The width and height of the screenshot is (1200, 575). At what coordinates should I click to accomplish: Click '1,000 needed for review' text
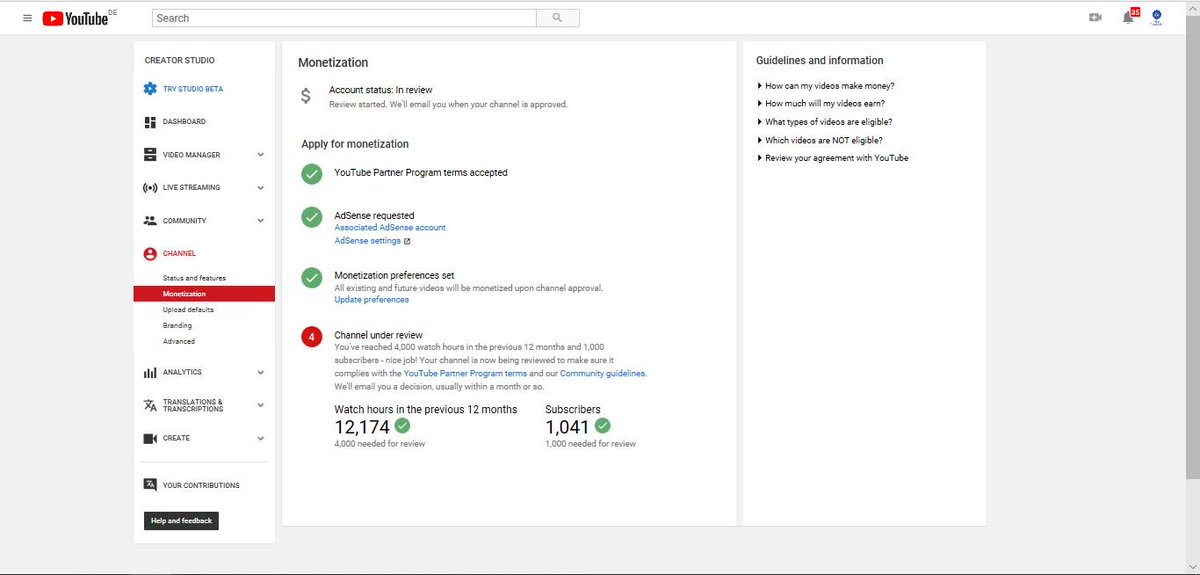[x=590, y=444]
